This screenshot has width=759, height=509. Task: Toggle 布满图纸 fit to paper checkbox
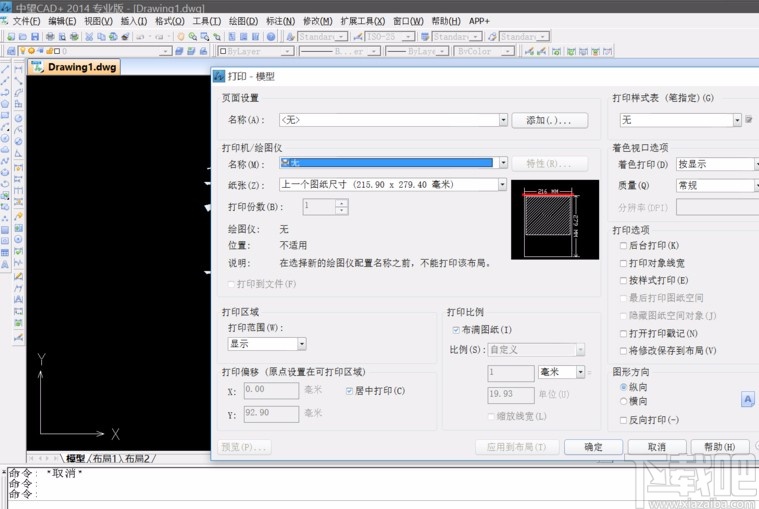tap(455, 330)
